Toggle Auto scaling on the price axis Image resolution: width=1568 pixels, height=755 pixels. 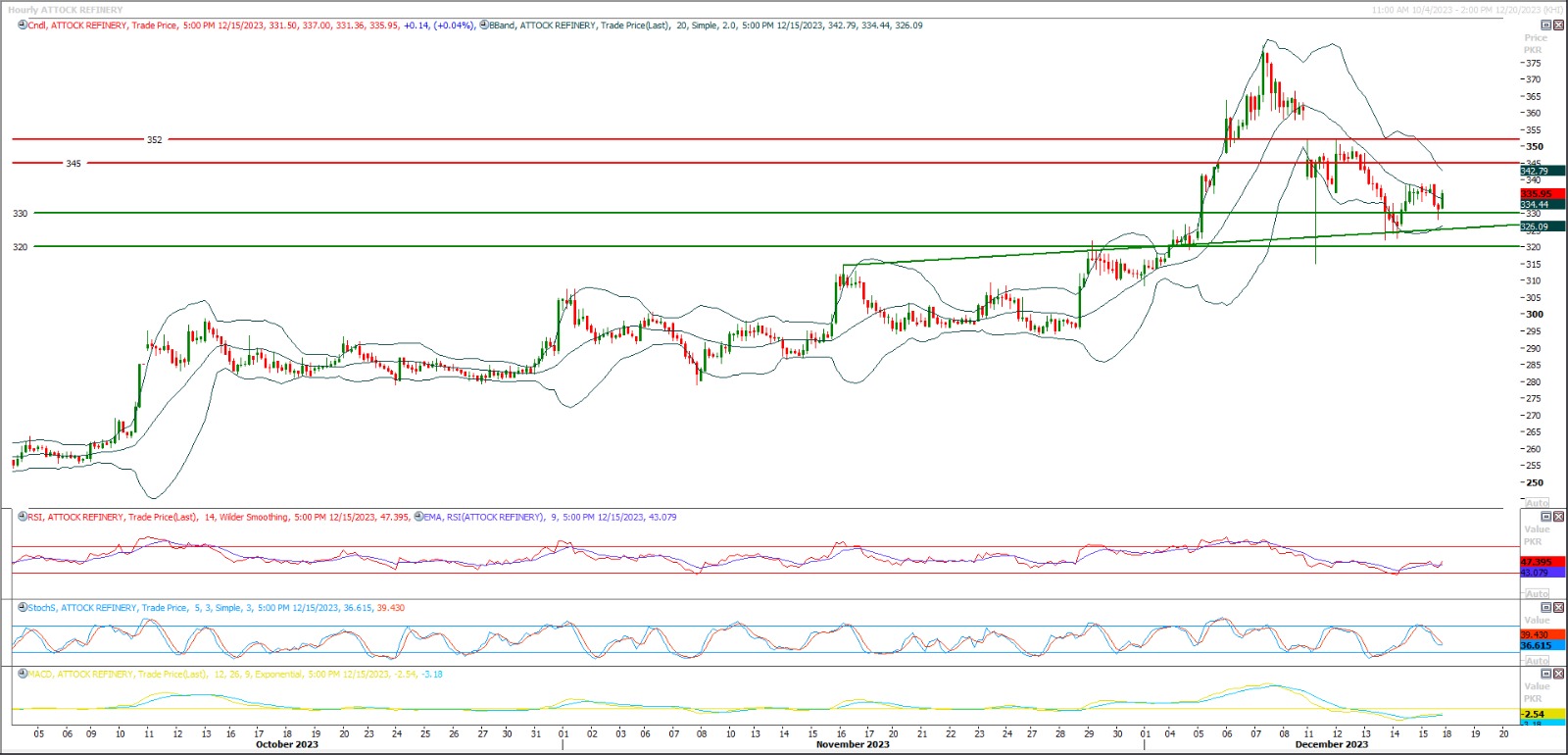[1537, 503]
